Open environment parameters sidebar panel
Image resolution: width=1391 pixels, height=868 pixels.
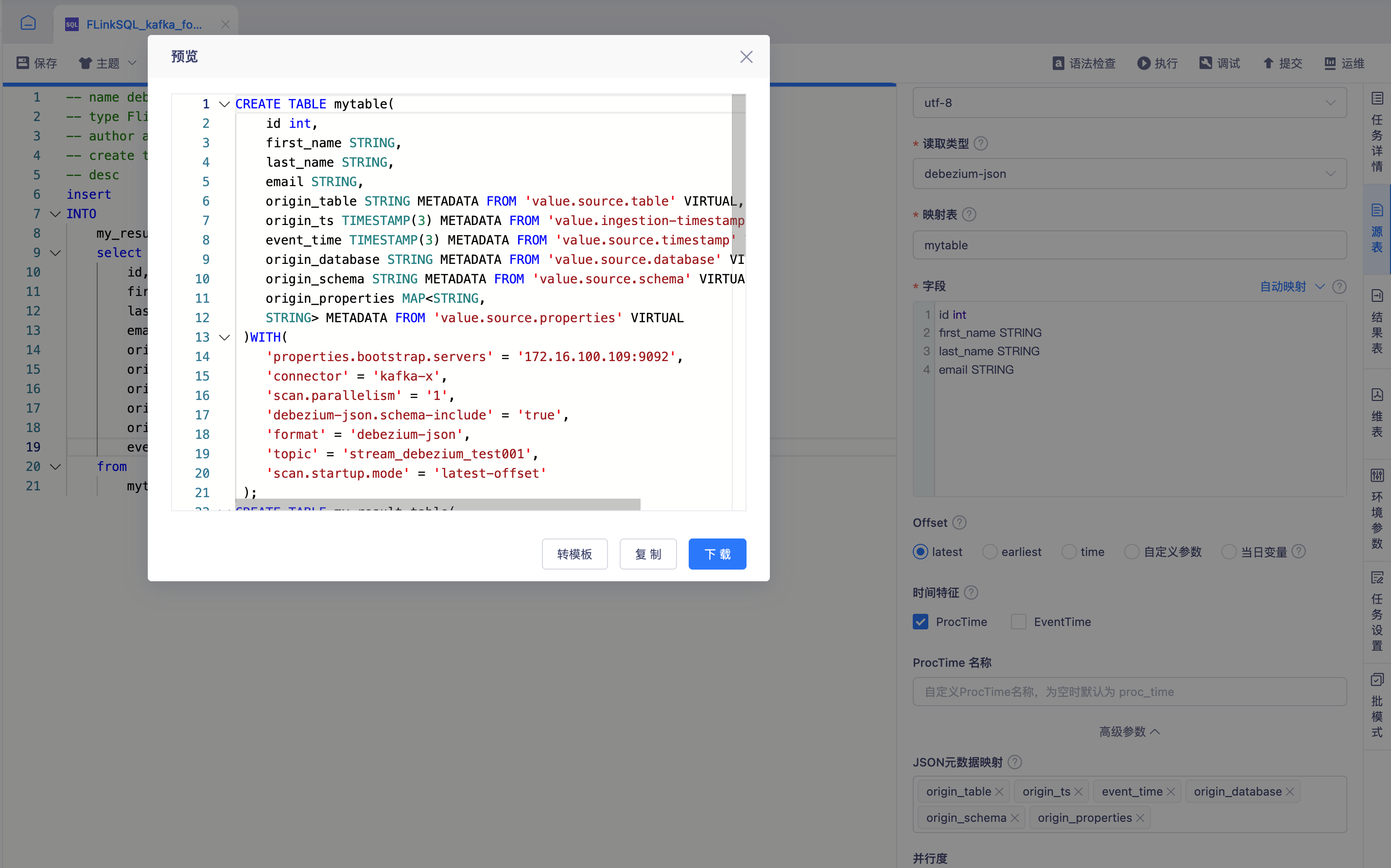pyautogui.click(x=1376, y=509)
